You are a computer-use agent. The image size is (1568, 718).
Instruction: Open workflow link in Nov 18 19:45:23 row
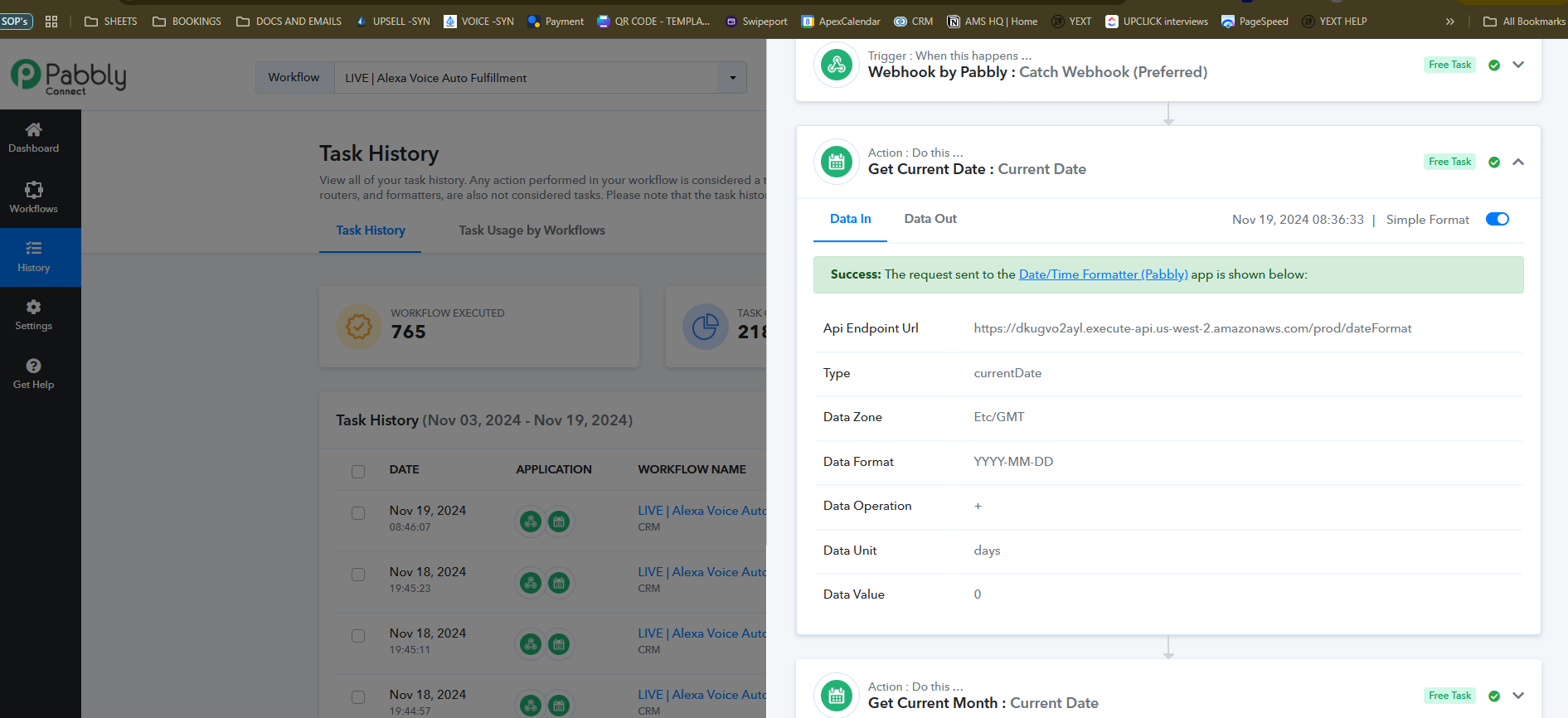pyautogui.click(x=702, y=572)
